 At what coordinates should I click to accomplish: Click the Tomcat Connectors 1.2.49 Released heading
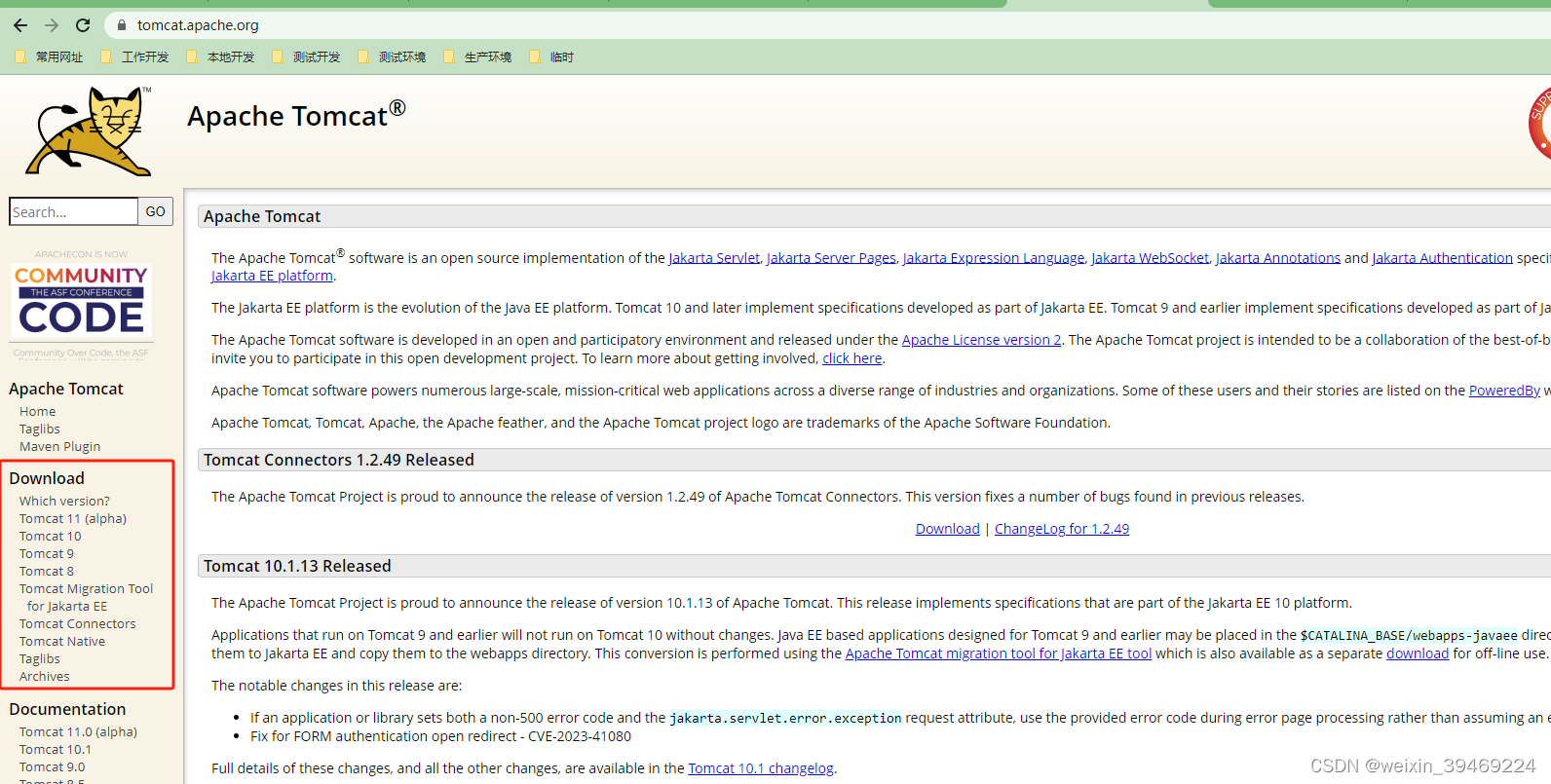339,460
